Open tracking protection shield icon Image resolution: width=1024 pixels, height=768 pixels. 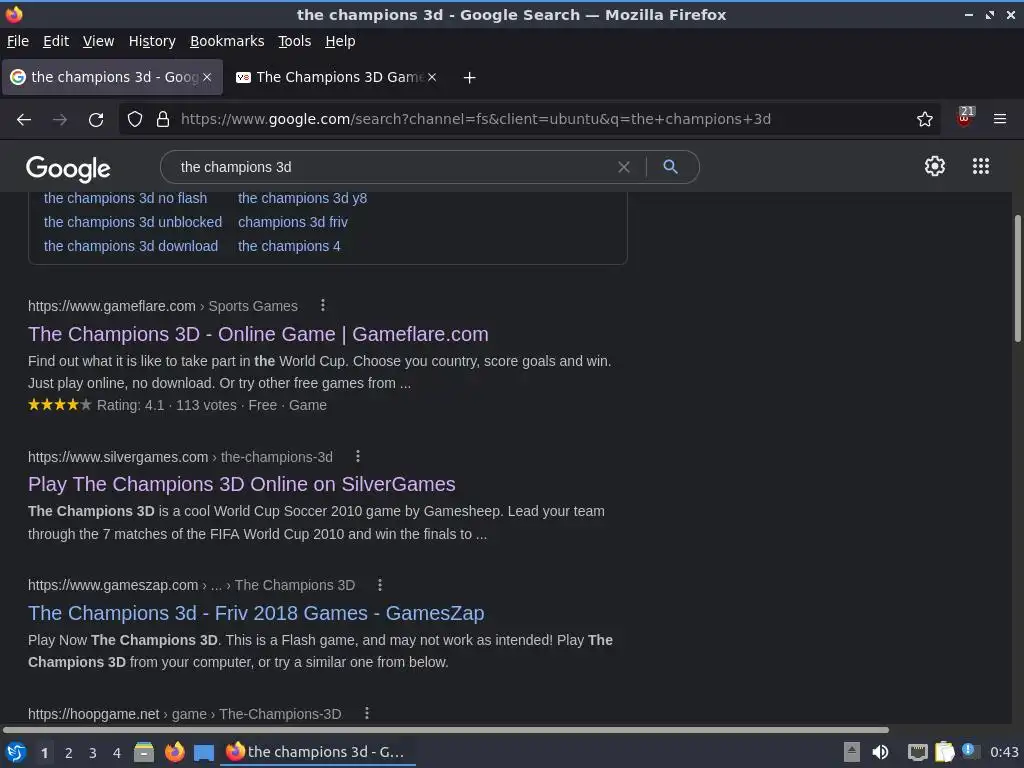(x=135, y=119)
